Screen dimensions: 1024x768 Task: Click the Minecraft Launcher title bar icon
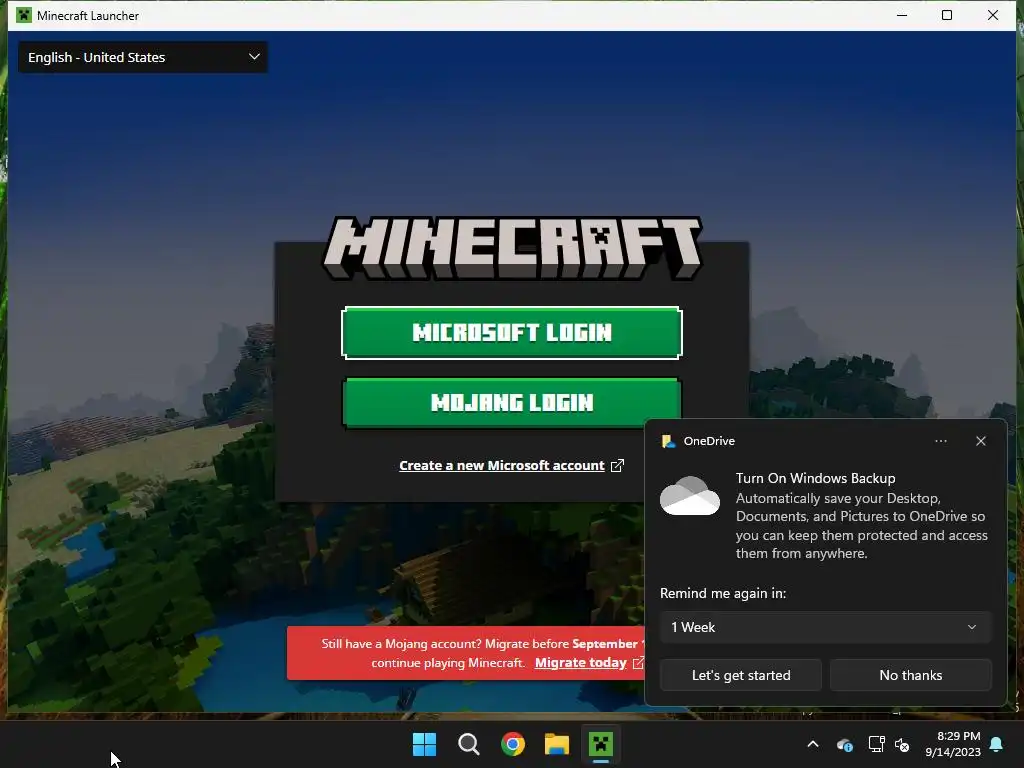tap(24, 15)
